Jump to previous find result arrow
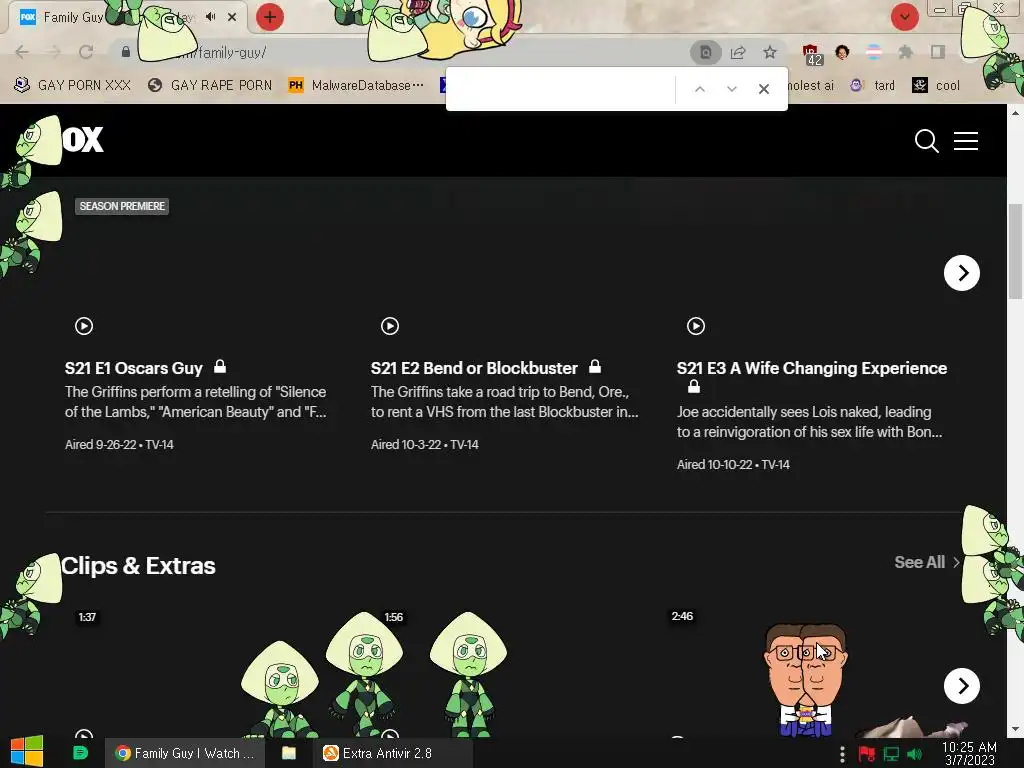 (699, 89)
